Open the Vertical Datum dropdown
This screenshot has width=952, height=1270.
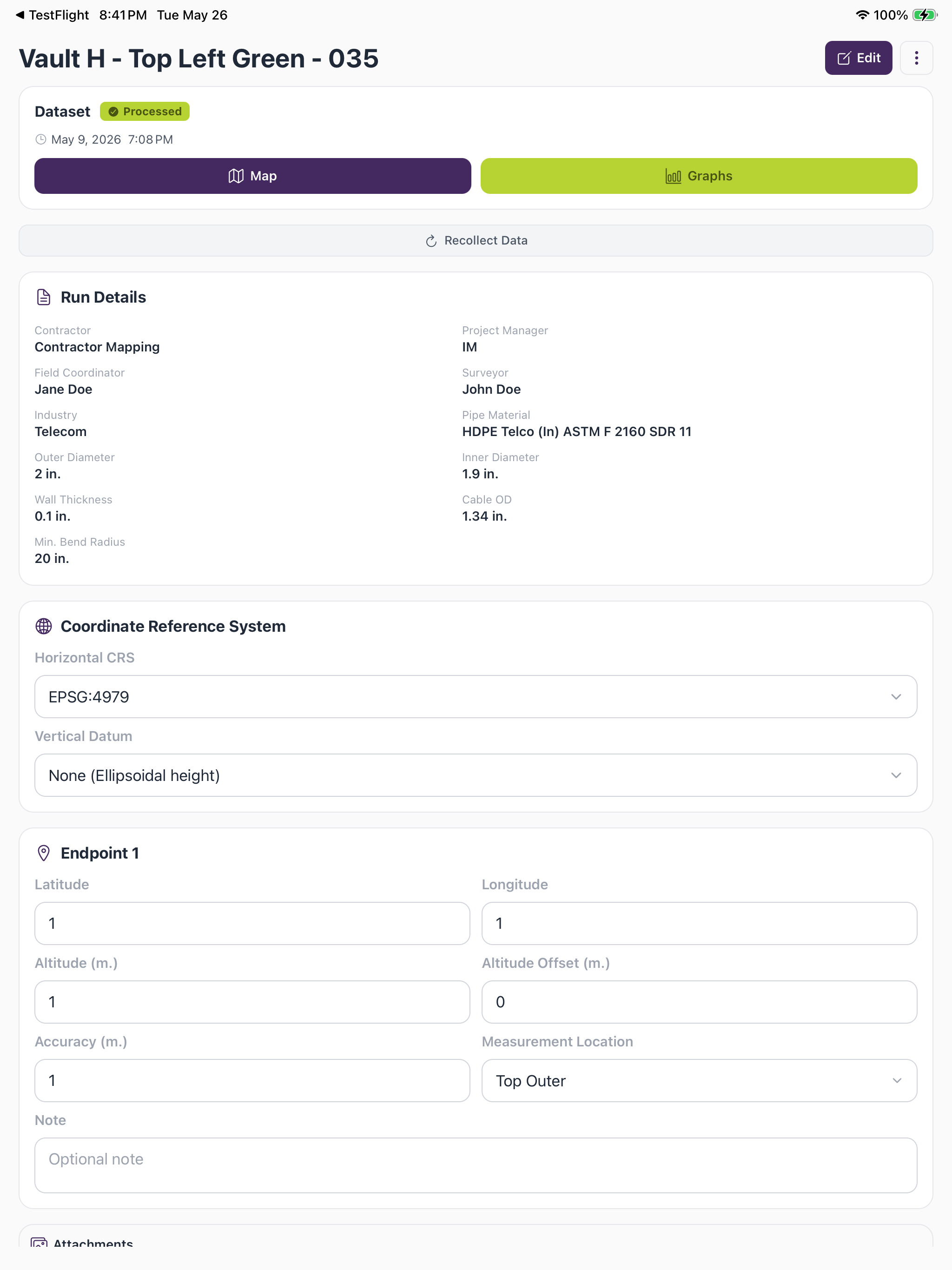[x=476, y=775]
